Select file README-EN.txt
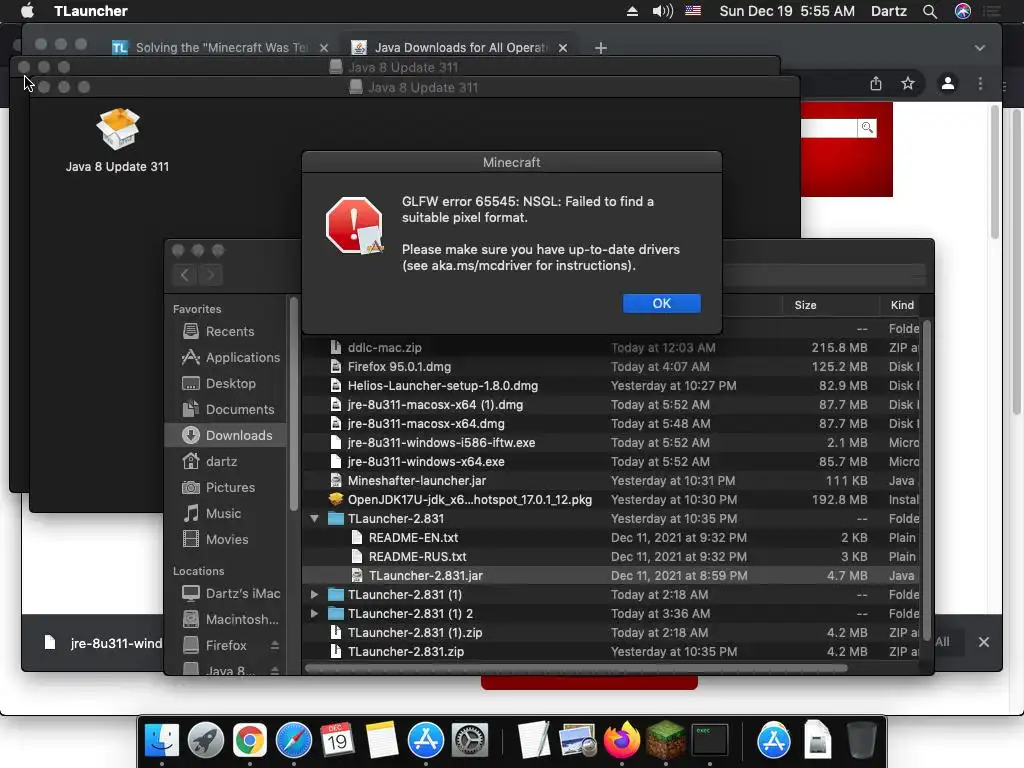 (611, 537)
